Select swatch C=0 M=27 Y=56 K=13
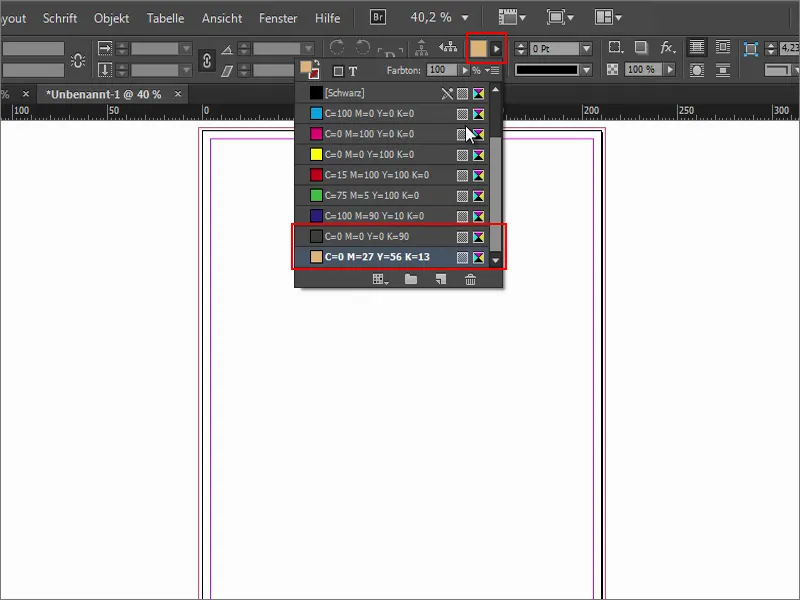Screen dimensions: 800x600 pyautogui.click(x=391, y=257)
